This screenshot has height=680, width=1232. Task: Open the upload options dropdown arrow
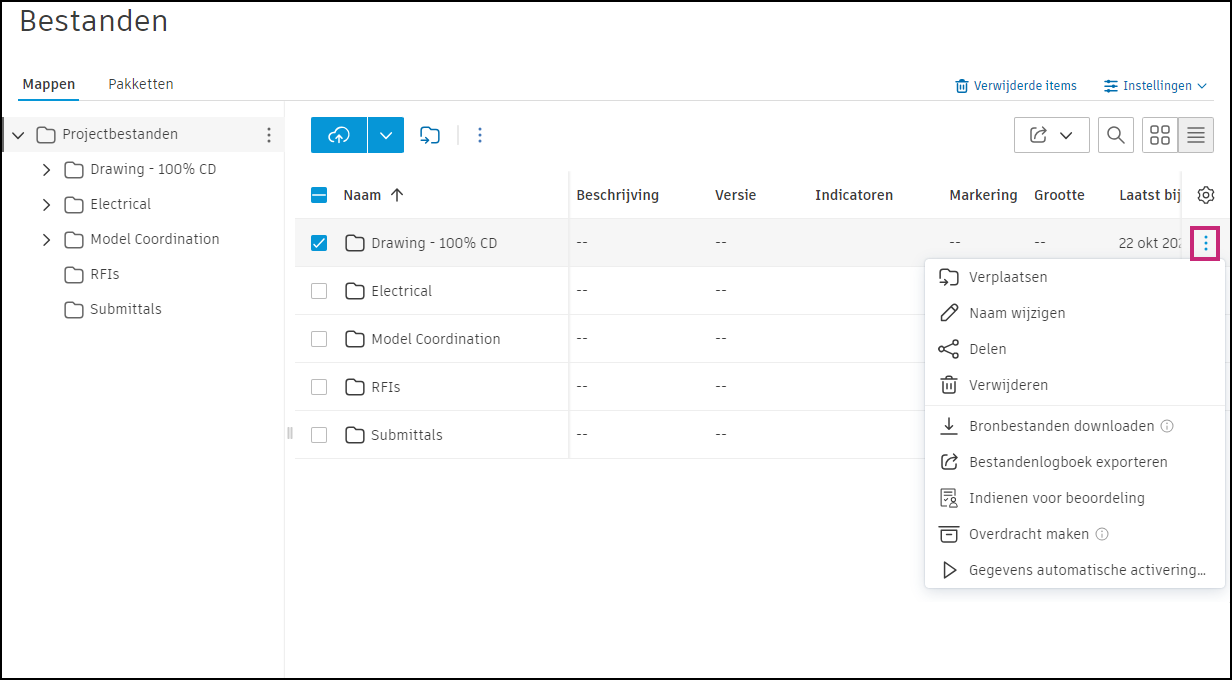coord(386,135)
